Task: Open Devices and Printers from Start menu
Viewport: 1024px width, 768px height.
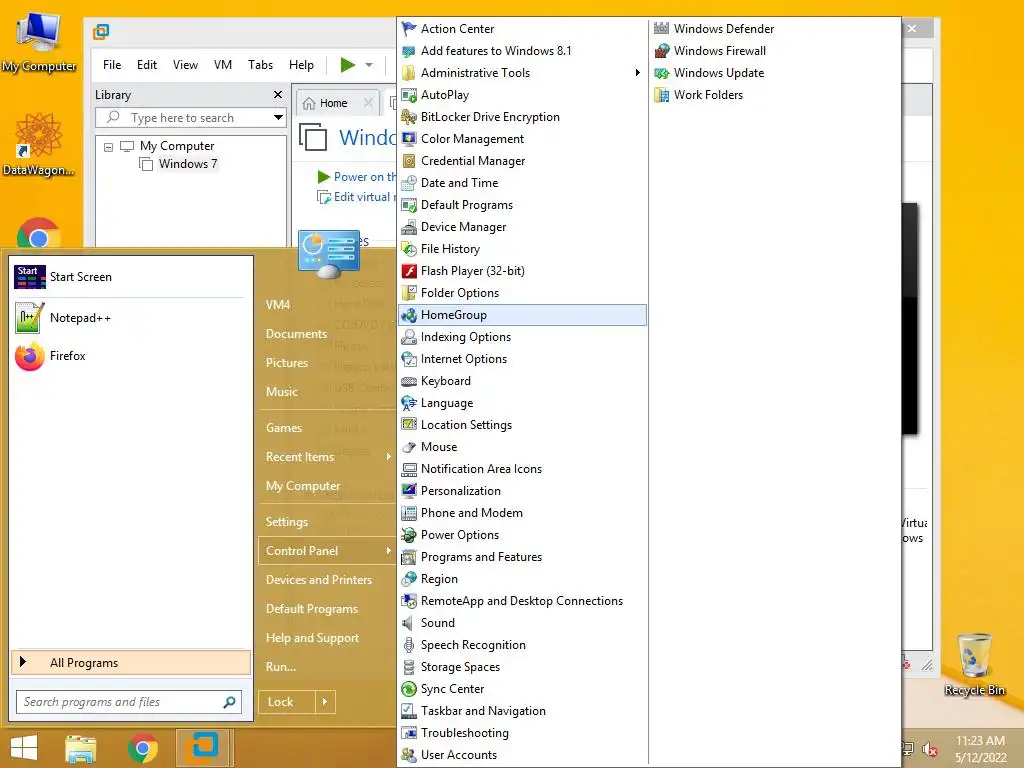Action: [x=319, y=580]
